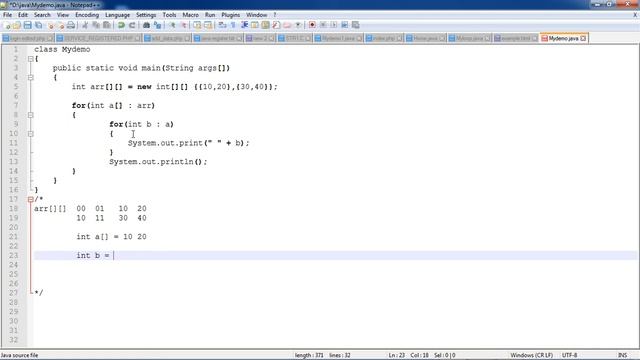This screenshot has width=640, height=360.
Task: Paste clipboard using the Paste toolbar icon
Action: coord(107,25)
